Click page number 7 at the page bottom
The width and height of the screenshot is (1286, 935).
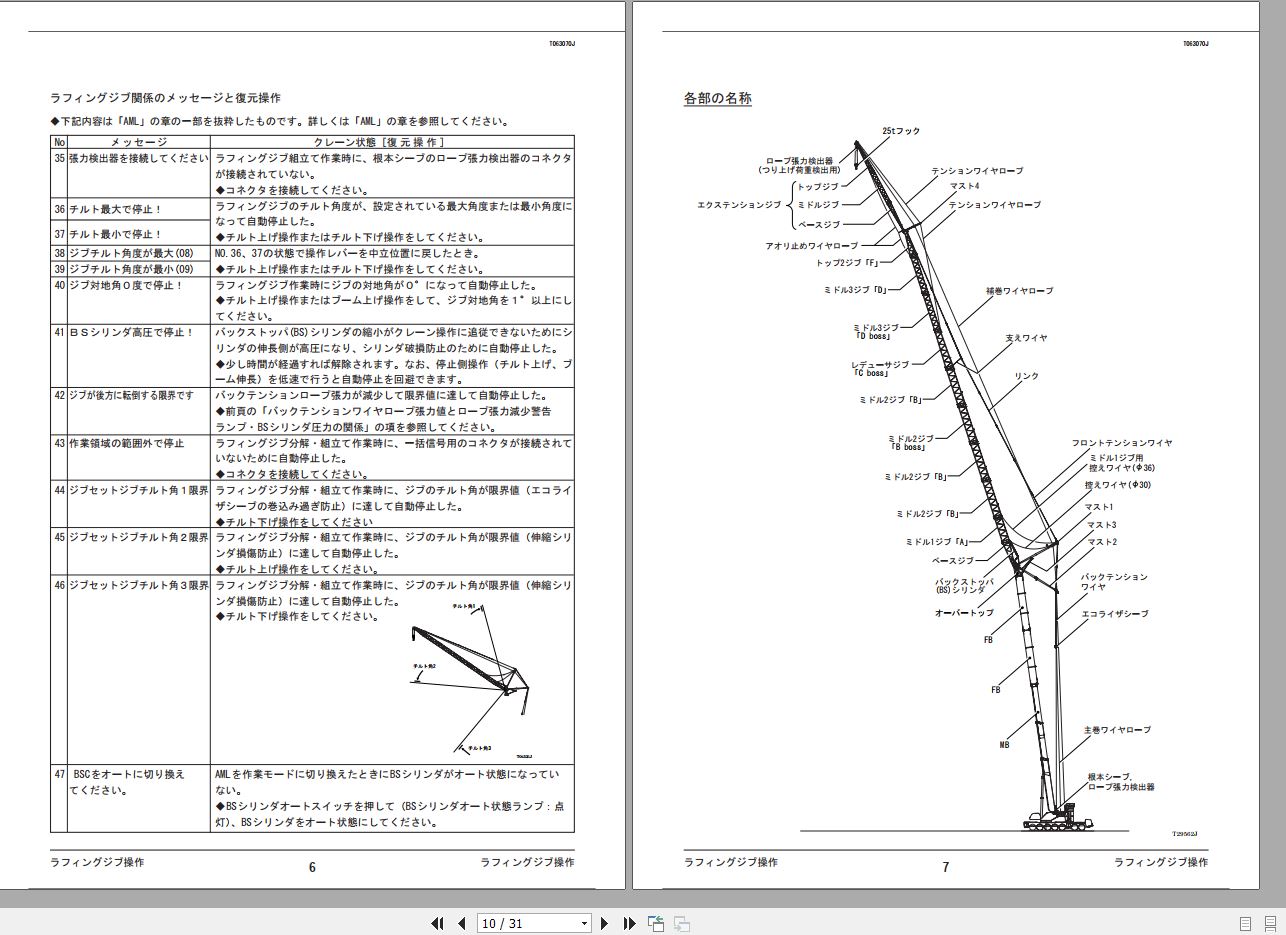coord(945,868)
